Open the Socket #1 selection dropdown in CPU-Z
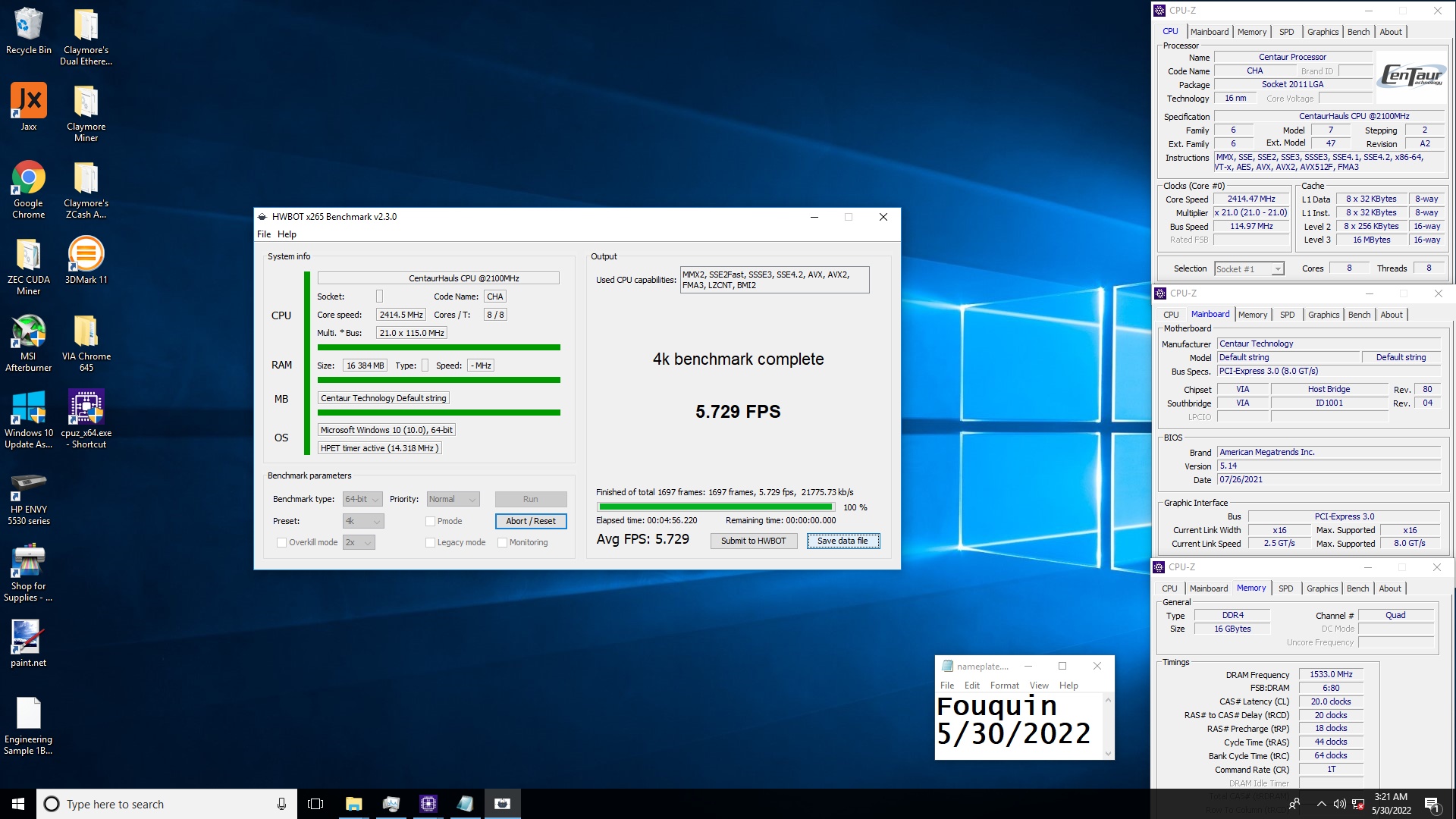This screenshot has width=1456, height=819. [1249, 268]
